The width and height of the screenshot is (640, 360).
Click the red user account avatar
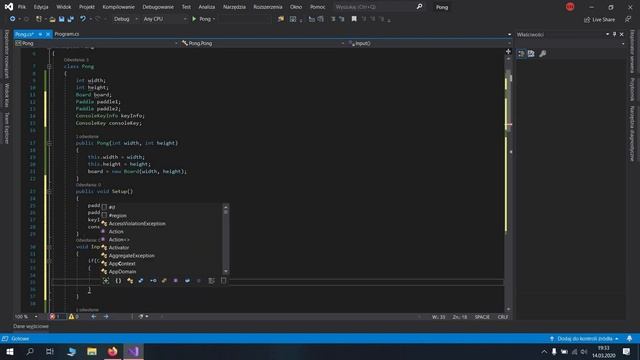click(570, 7)
